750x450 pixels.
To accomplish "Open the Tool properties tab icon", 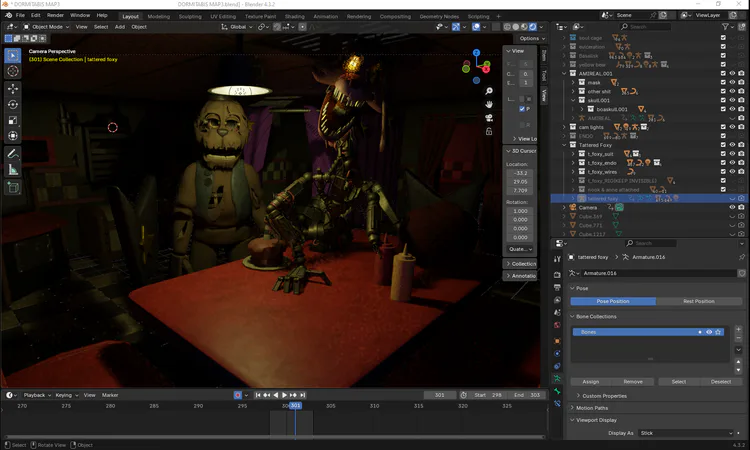I will click(x=557, y=259).
